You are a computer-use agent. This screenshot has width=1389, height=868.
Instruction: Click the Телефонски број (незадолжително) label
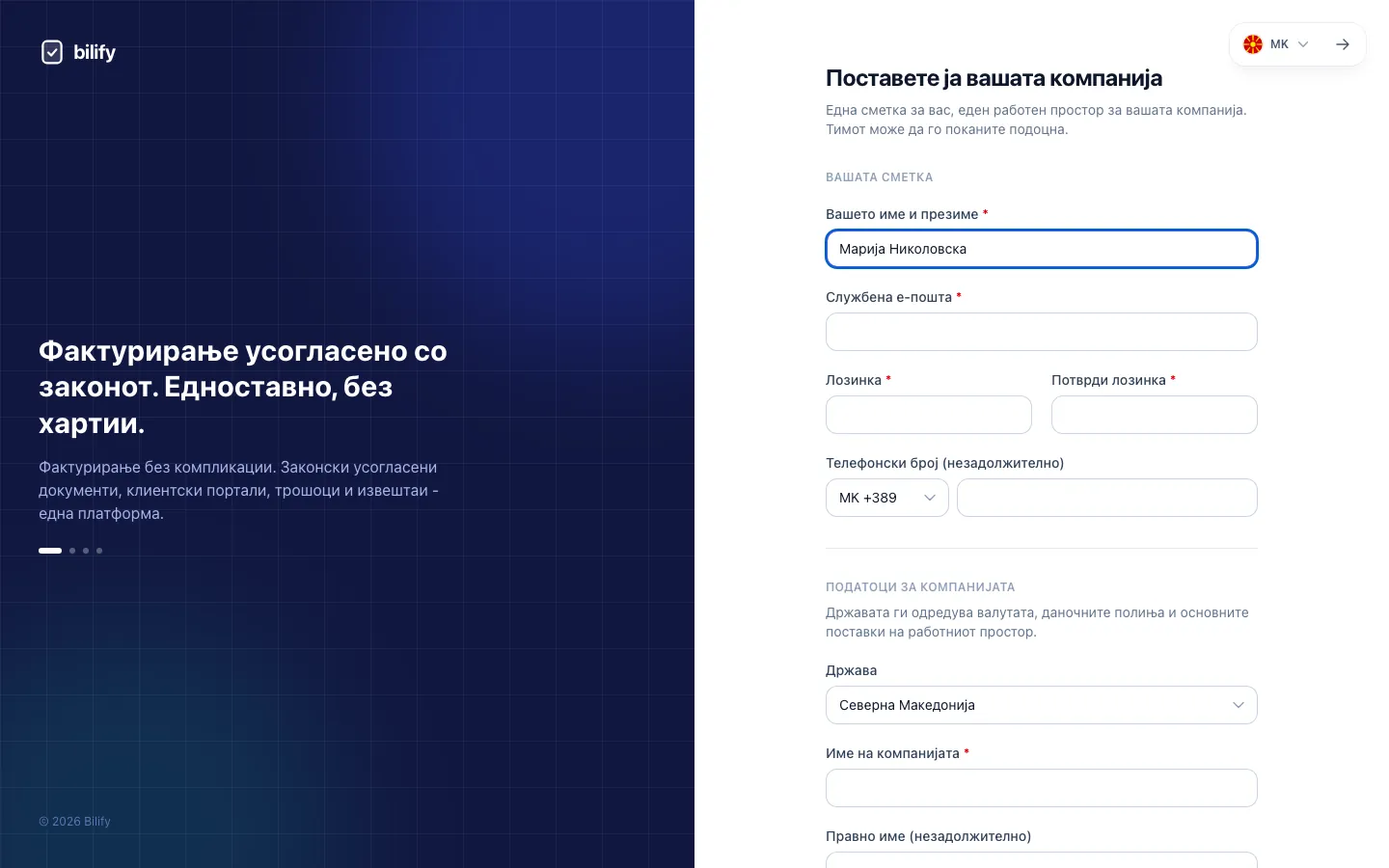click(x=945, y=463)
